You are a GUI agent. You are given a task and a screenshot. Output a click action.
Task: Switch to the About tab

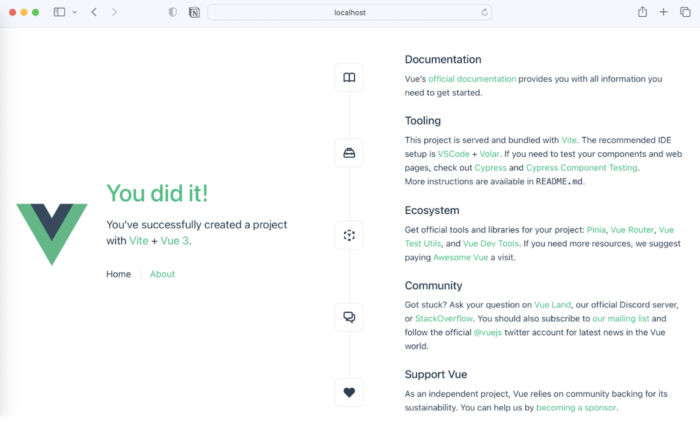(x=162, y=274)
